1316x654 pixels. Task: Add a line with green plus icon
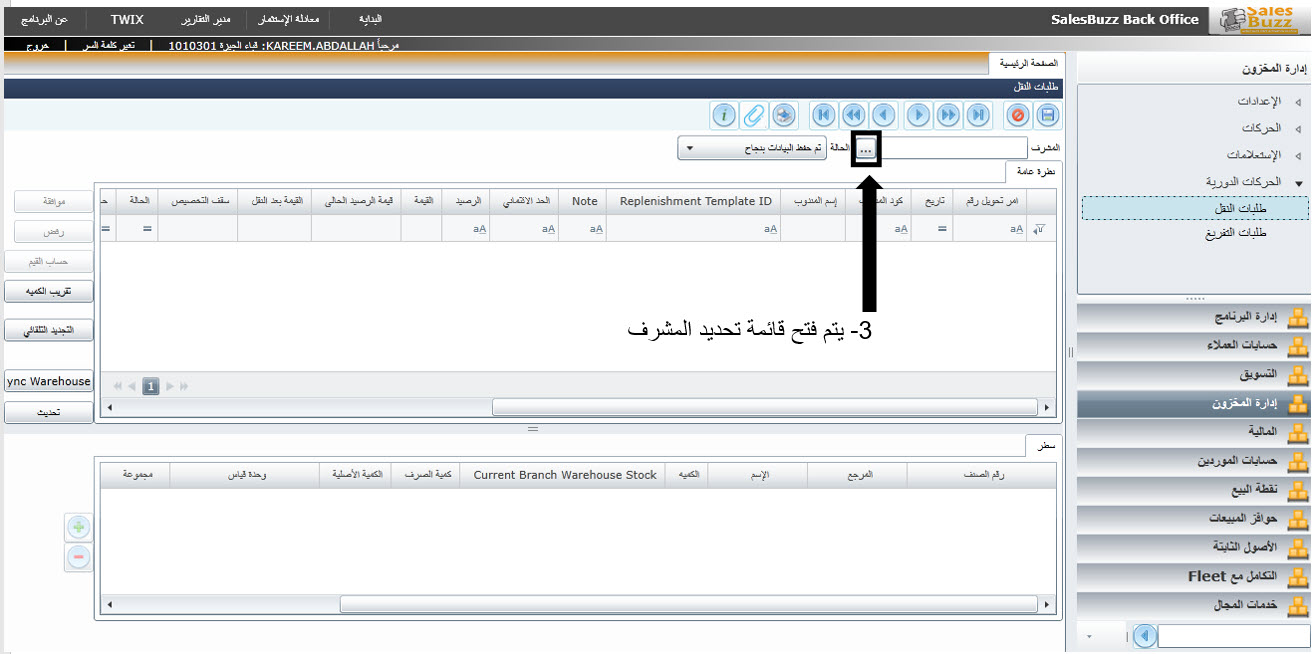click(79, 527)
